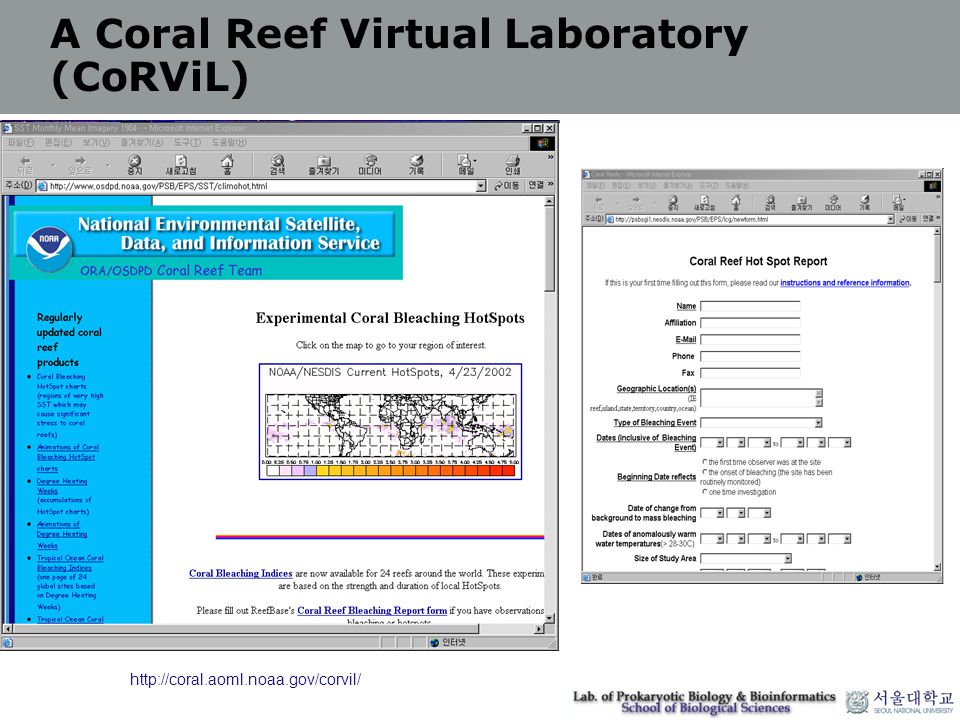Click the Affiliation input field

click(x=750, y=323)
